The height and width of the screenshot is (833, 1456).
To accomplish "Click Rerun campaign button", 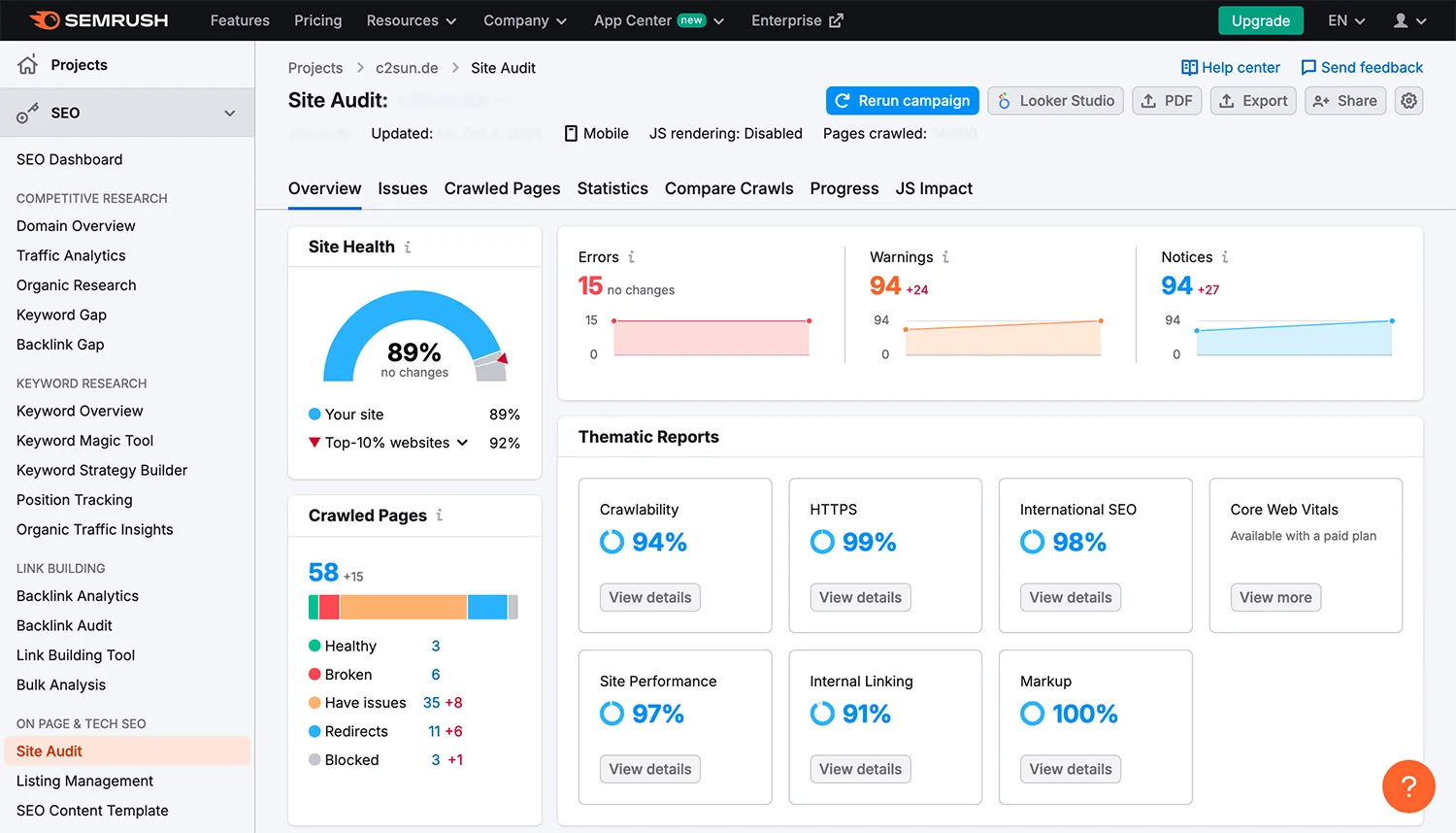I will point(903,101).
